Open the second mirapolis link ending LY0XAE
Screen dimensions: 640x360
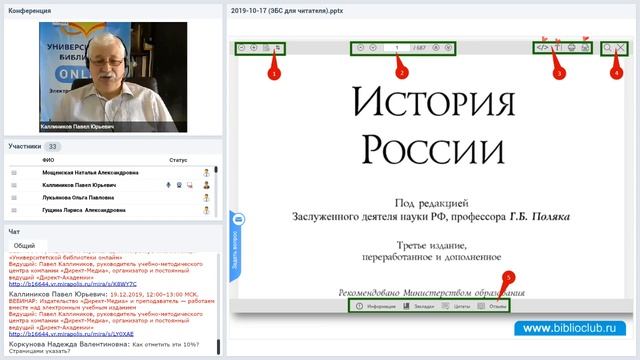[71, 334]
